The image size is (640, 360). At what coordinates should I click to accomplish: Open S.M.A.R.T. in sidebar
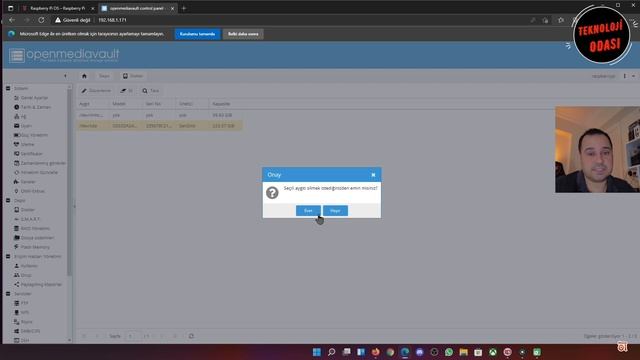coord(27,219)
